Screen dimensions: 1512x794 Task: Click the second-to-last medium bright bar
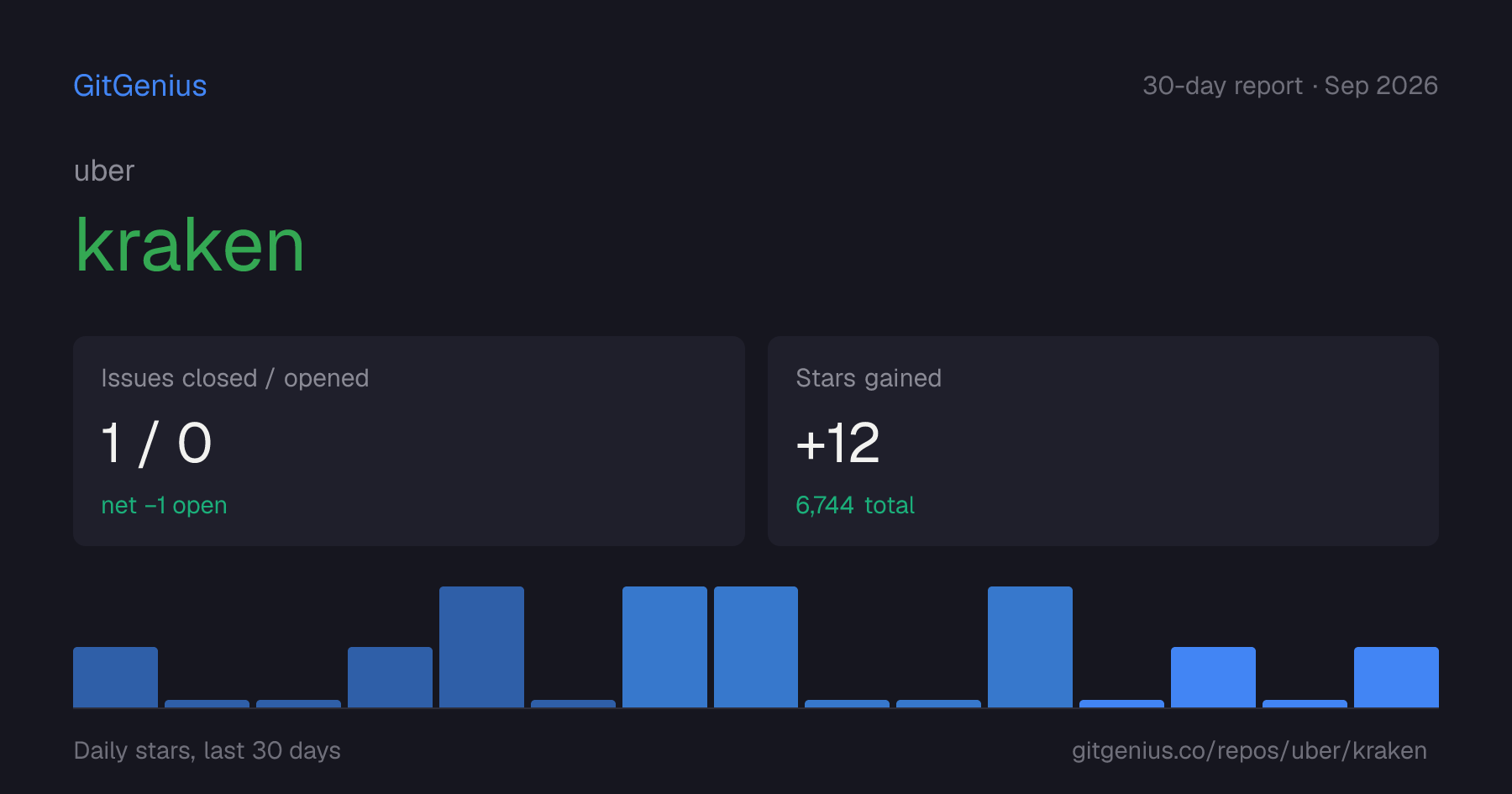point(1213,677)
